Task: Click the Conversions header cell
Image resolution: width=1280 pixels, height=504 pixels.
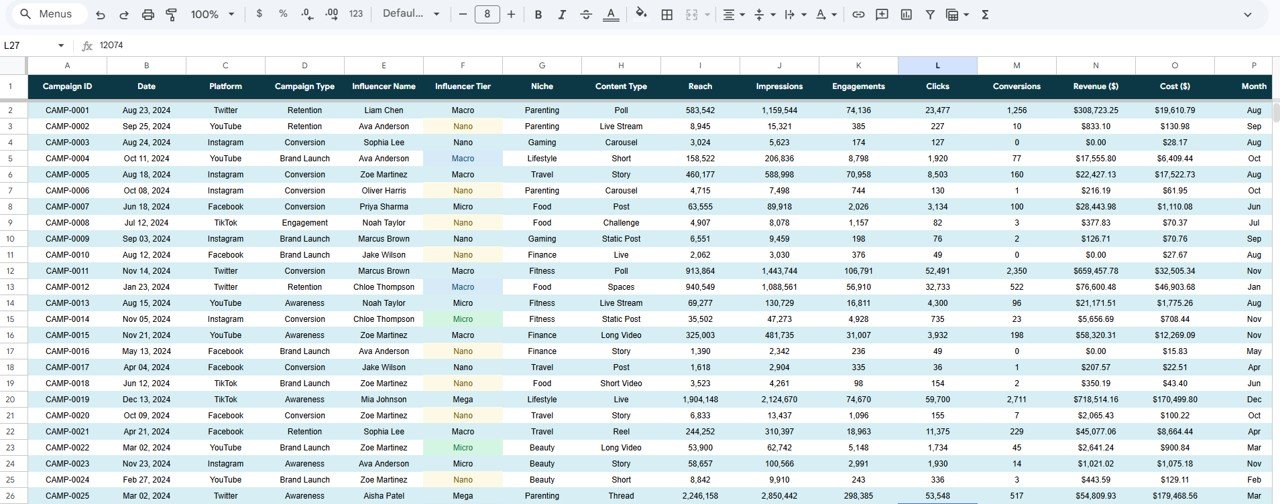Action: [x=1017, y=87]
